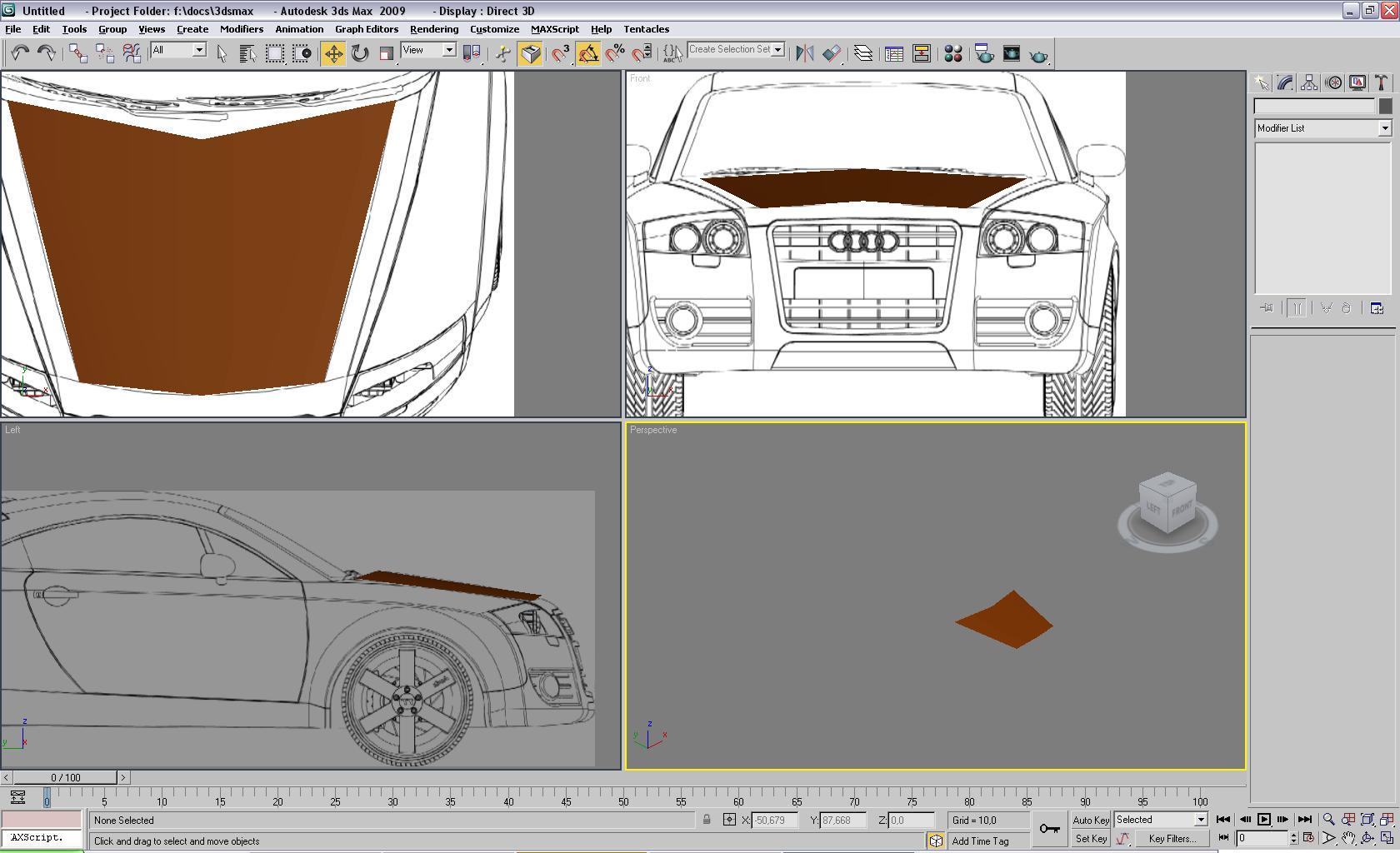
Task: Click the object name field in Modify panel
Action: tap(1315, 106)
